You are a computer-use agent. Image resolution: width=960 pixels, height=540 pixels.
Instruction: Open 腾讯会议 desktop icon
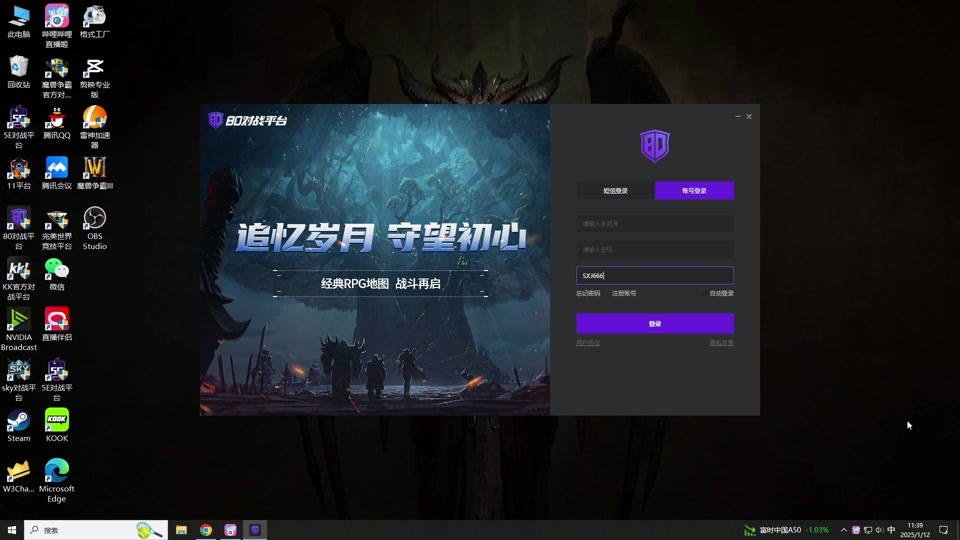[x=56, y=173]
